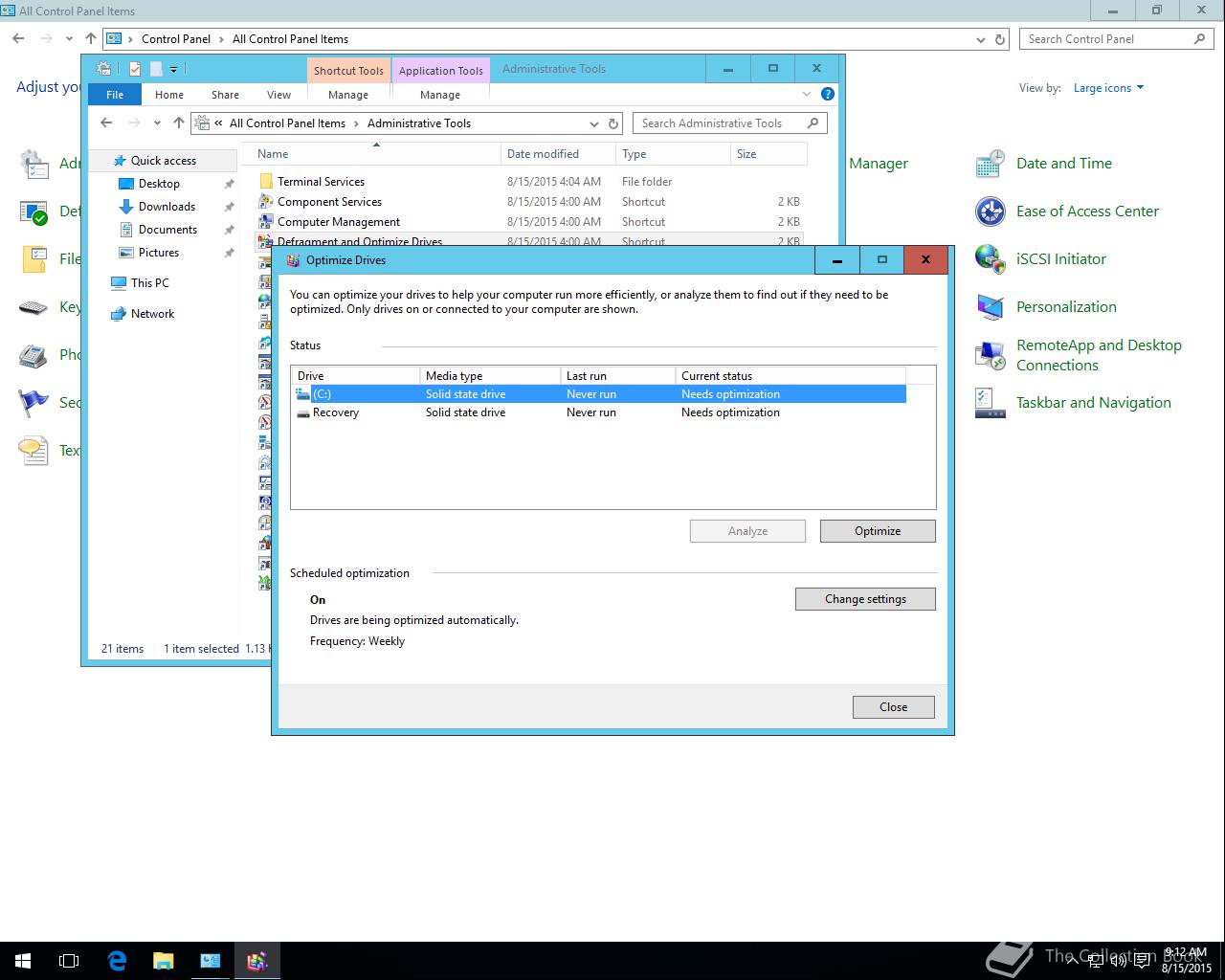Switch to Control Panel taskbar icon

tap(211, 961)
